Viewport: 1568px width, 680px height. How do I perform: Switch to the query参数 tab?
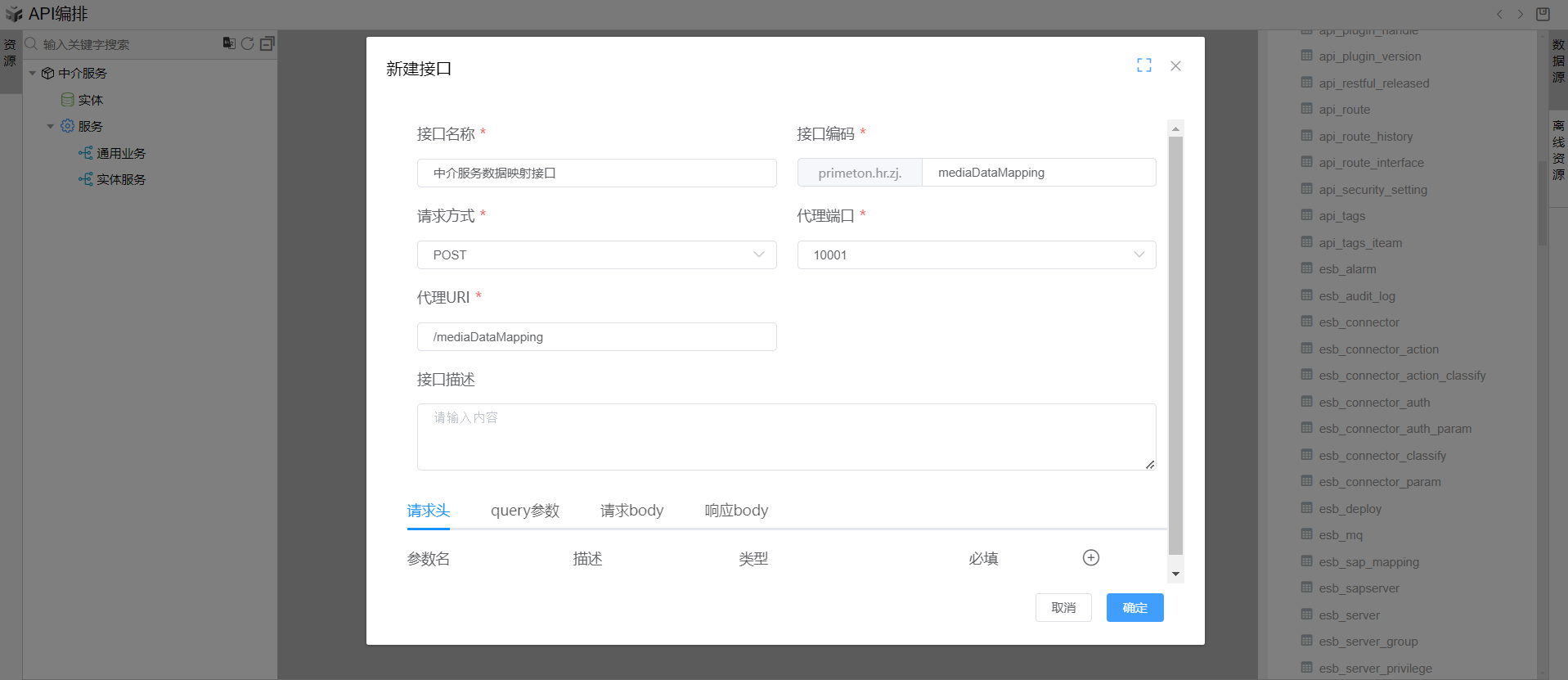[524, 511]
